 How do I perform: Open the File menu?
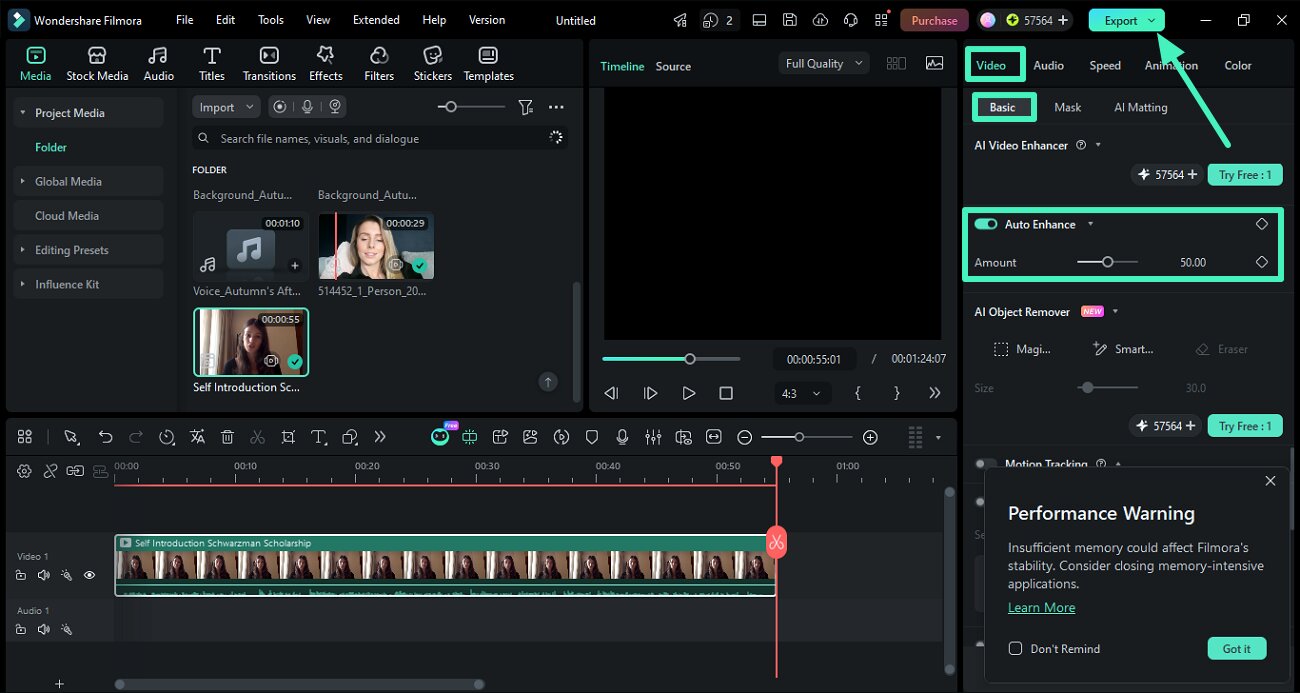185,20
